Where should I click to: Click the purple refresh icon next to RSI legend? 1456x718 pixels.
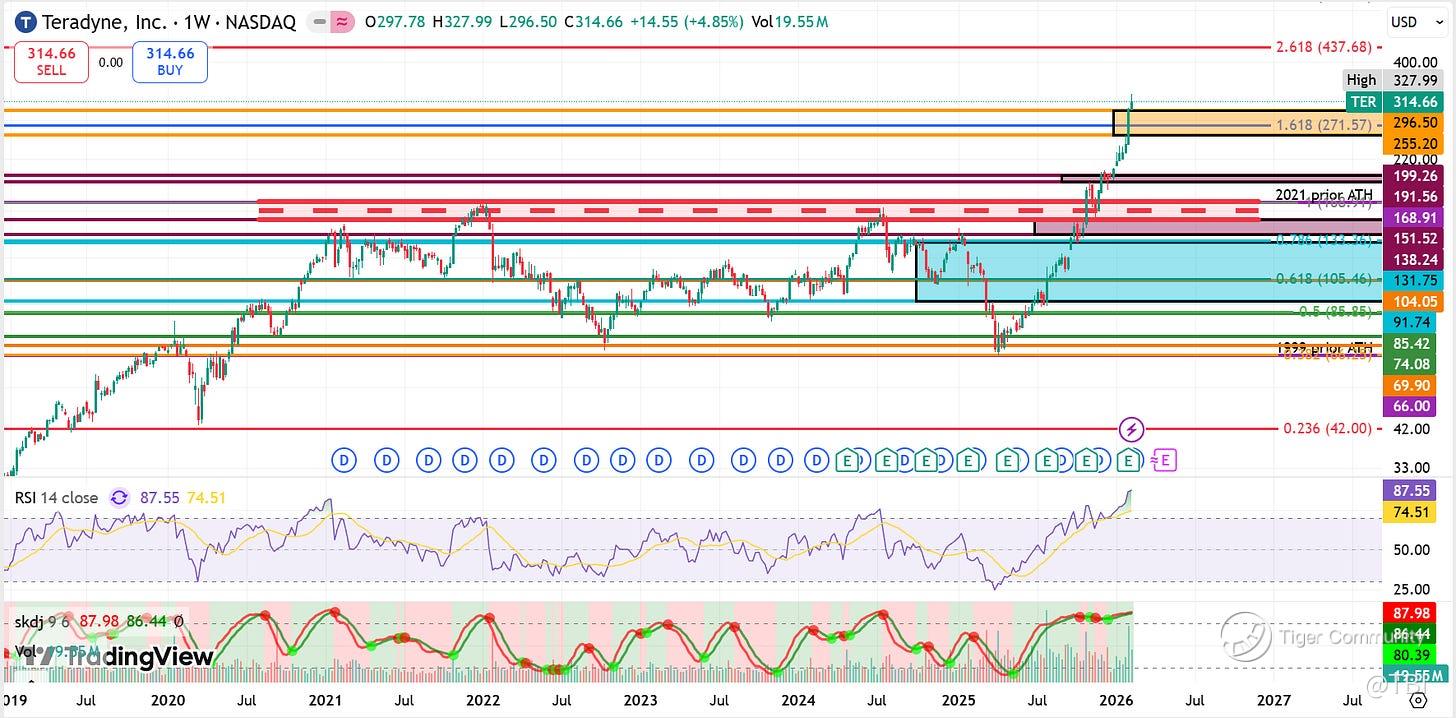[119, 497]
